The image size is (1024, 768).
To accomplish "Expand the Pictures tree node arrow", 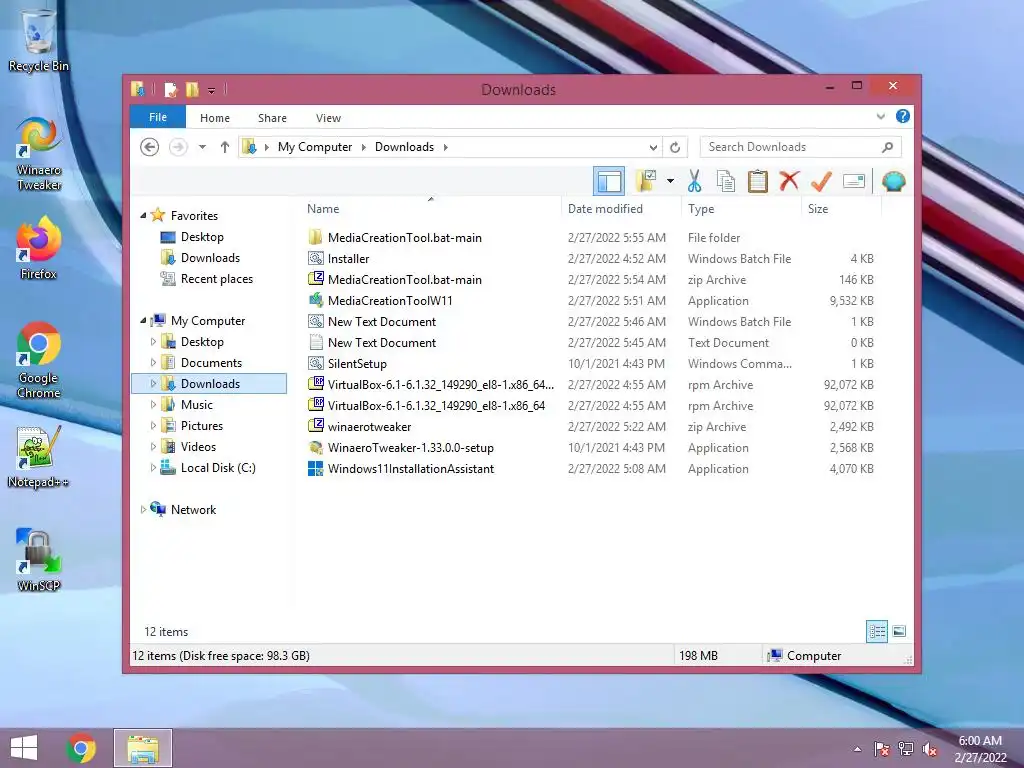I will click(153, 426).
